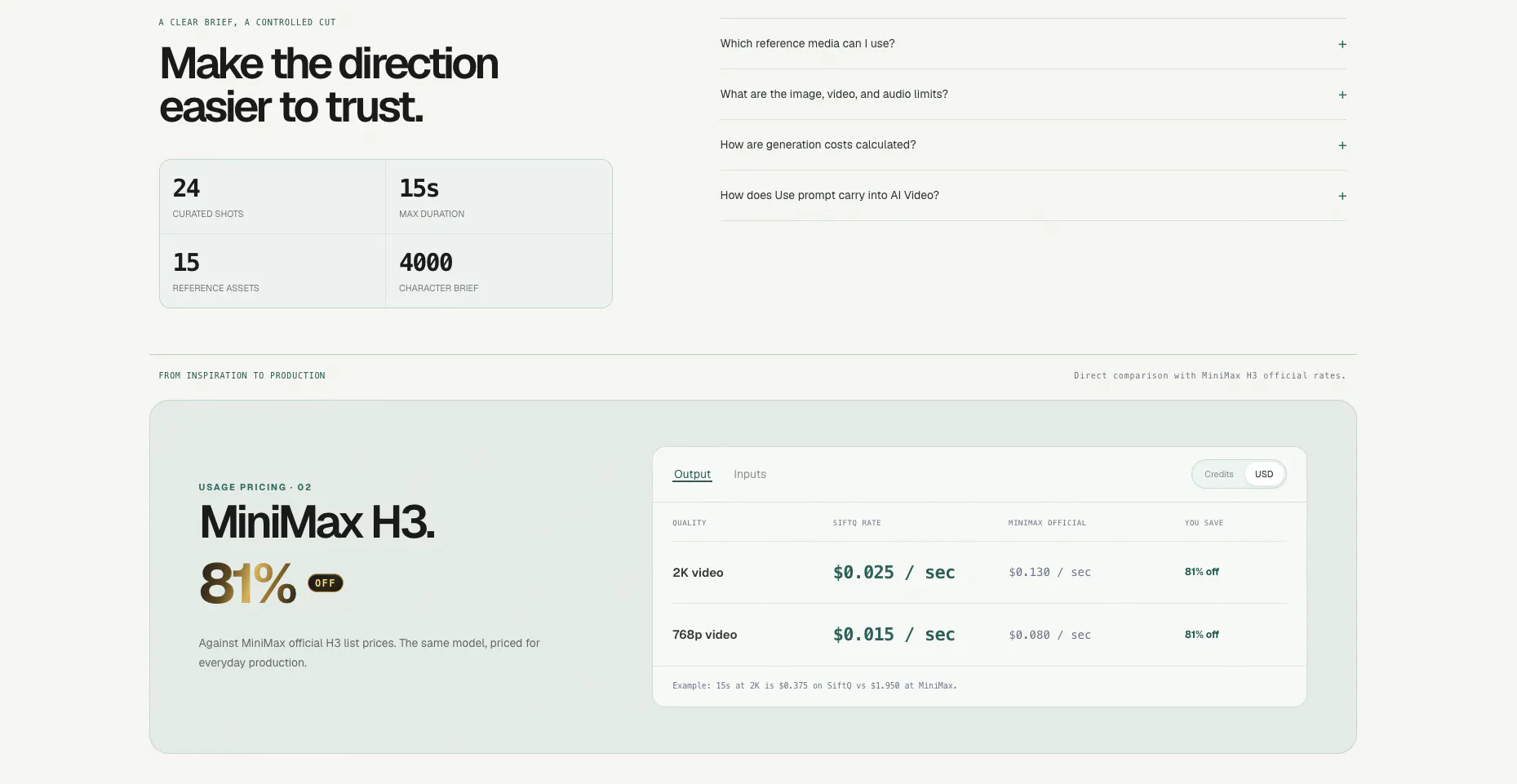The width and height of the screenshot is (1517, 784).
Task: Select USD pricing option
Action: 1264,474
